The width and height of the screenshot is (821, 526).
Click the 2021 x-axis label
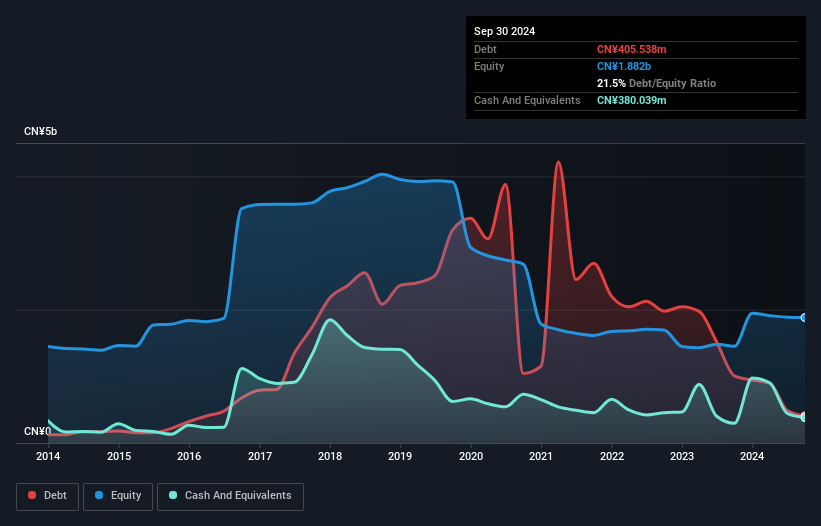click(541, 456)
